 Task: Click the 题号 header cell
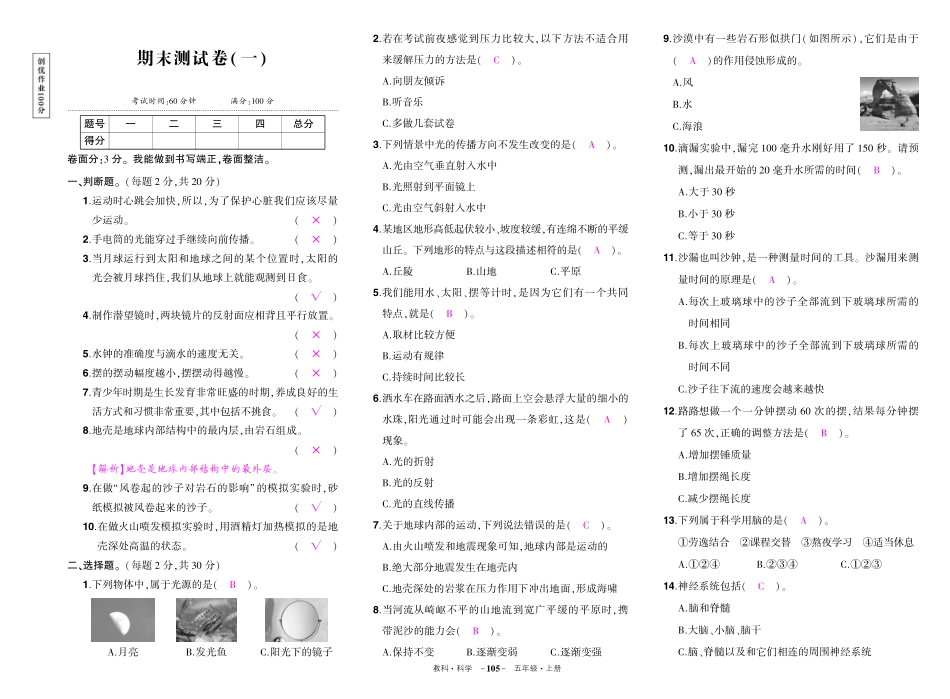pos(94,124)
